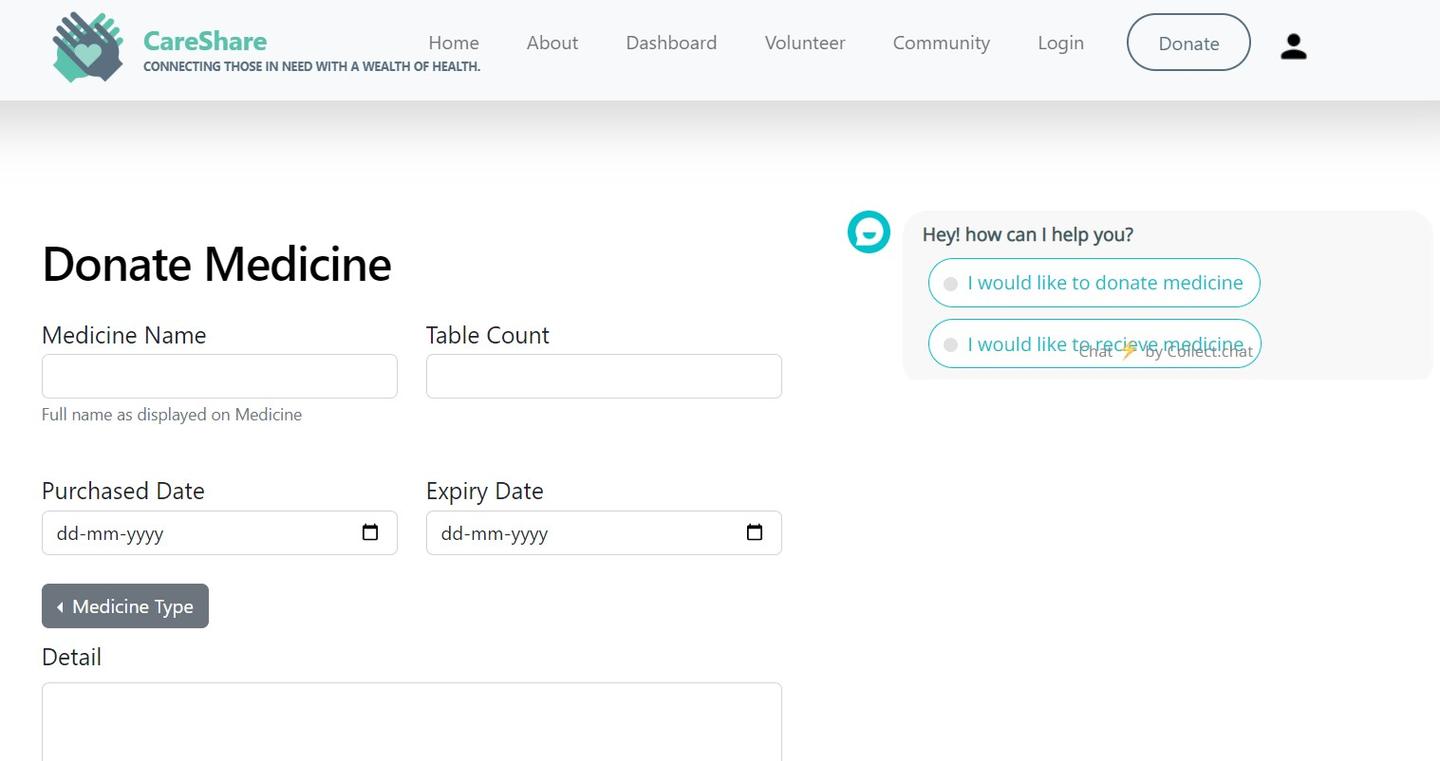
Task: Click the 'Expiry Date' label
Action: (484, 491)
